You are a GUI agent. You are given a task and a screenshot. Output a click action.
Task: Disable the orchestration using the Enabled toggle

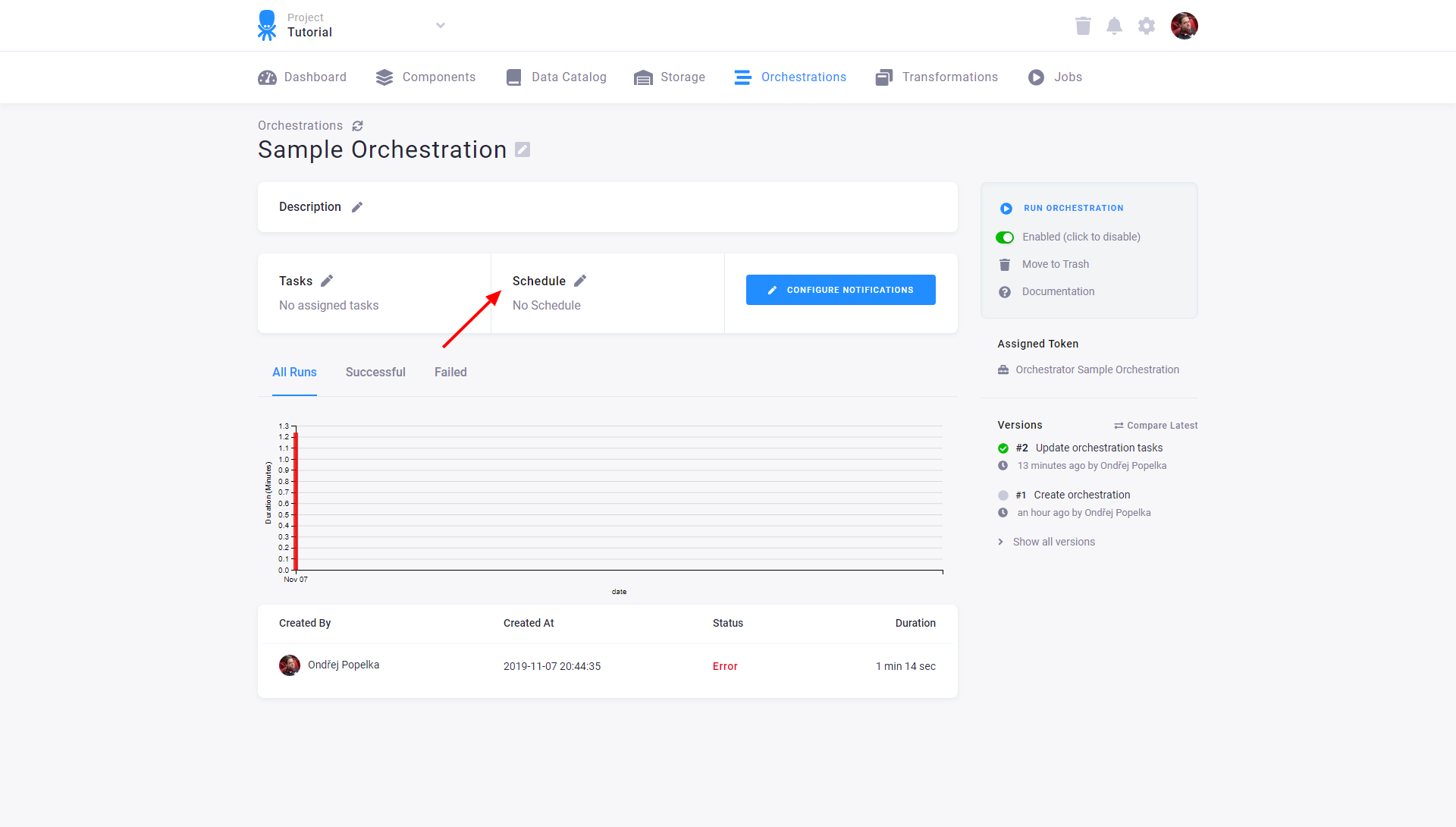click(x=1005, y=237)
